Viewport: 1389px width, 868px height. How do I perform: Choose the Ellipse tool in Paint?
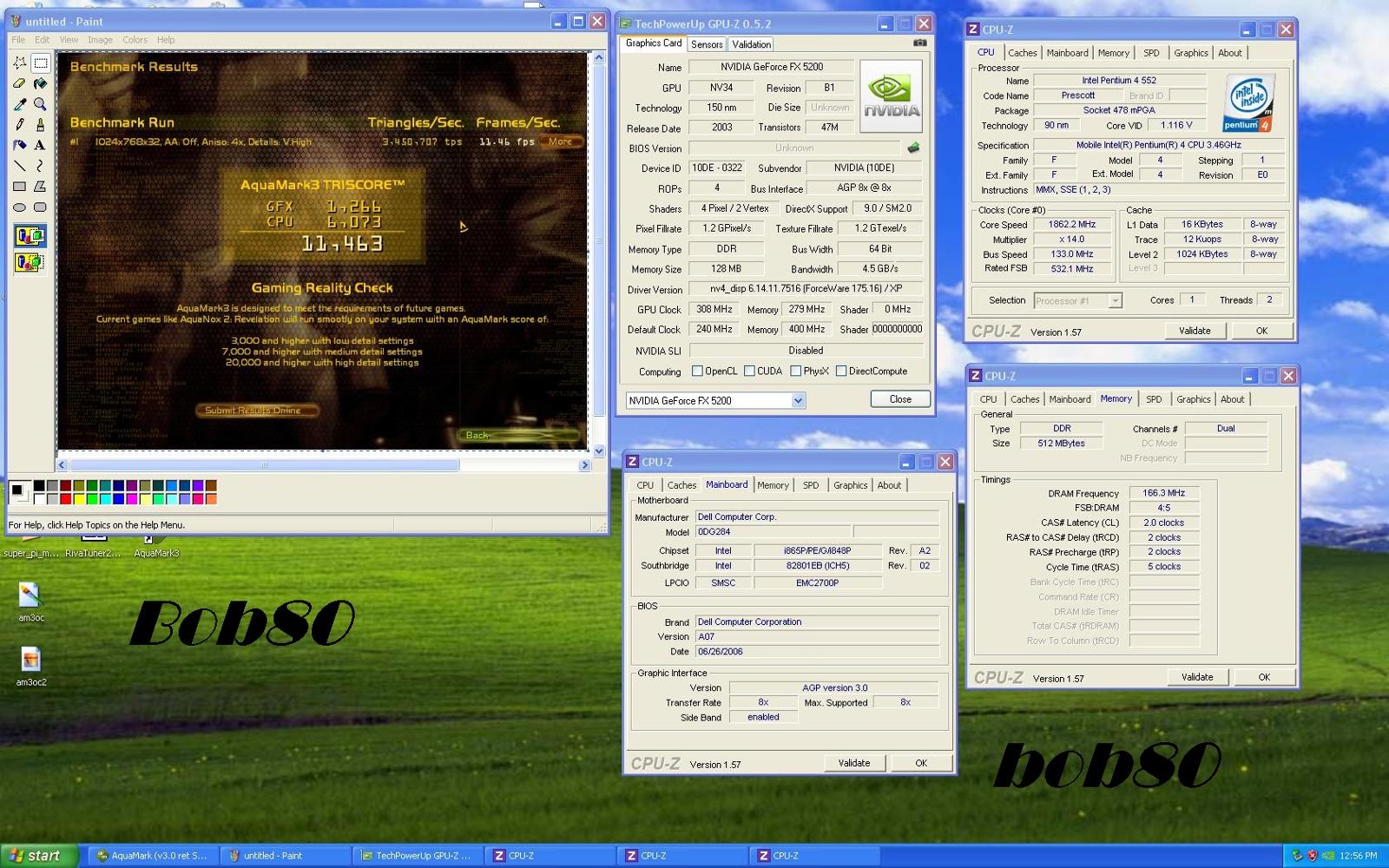point(19,207)
